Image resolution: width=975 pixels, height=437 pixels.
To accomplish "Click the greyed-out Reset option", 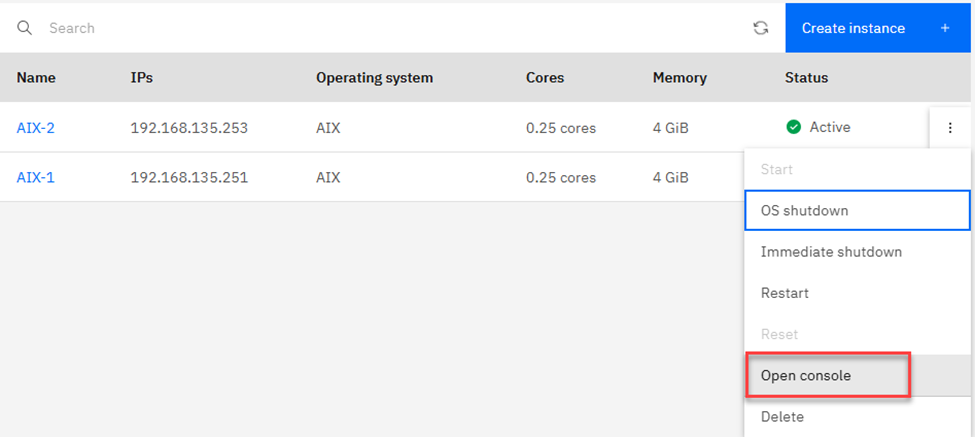I will [857, 334].
